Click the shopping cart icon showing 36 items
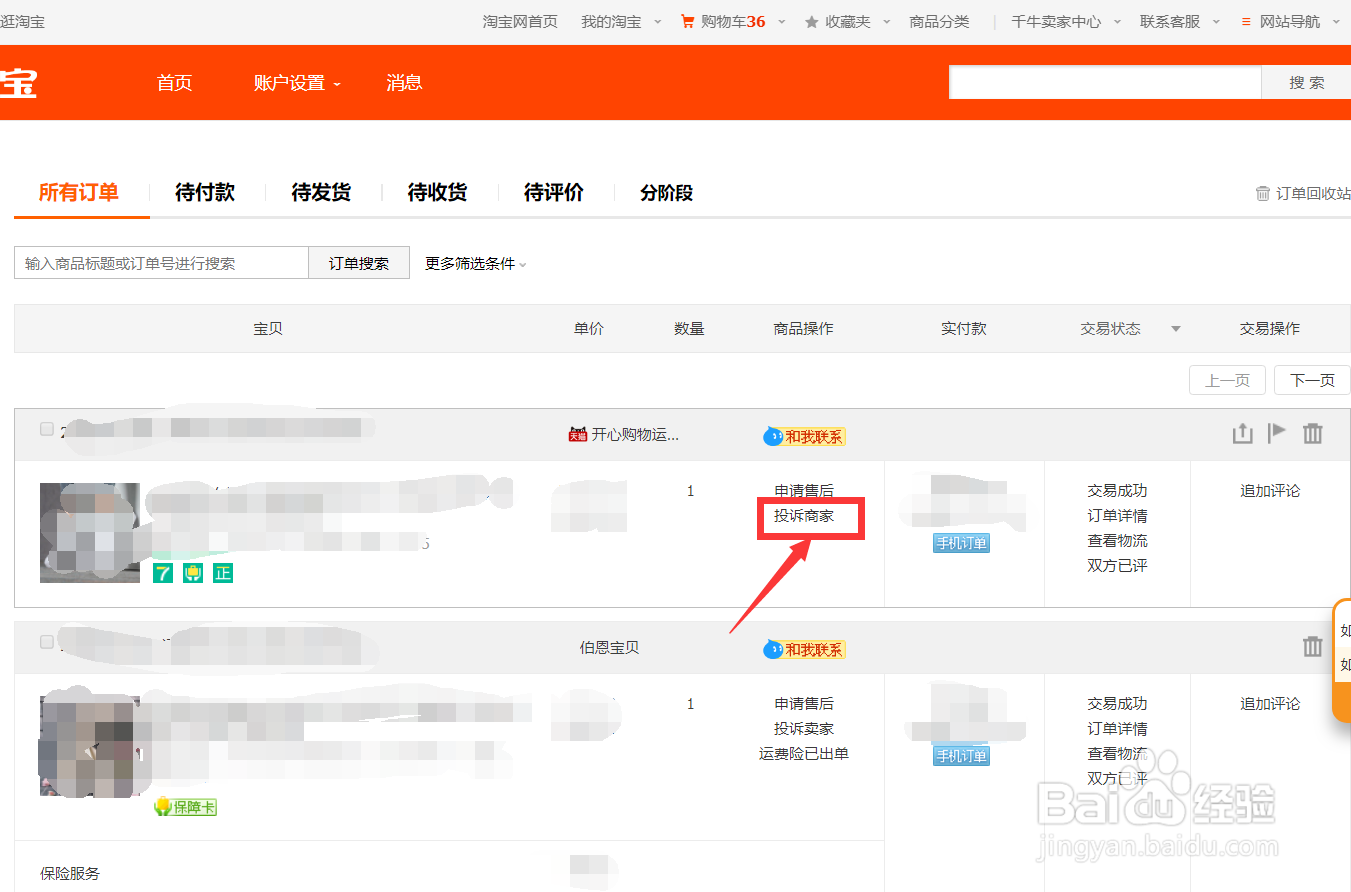This screenshot has height=892, width=1351. 689,20
